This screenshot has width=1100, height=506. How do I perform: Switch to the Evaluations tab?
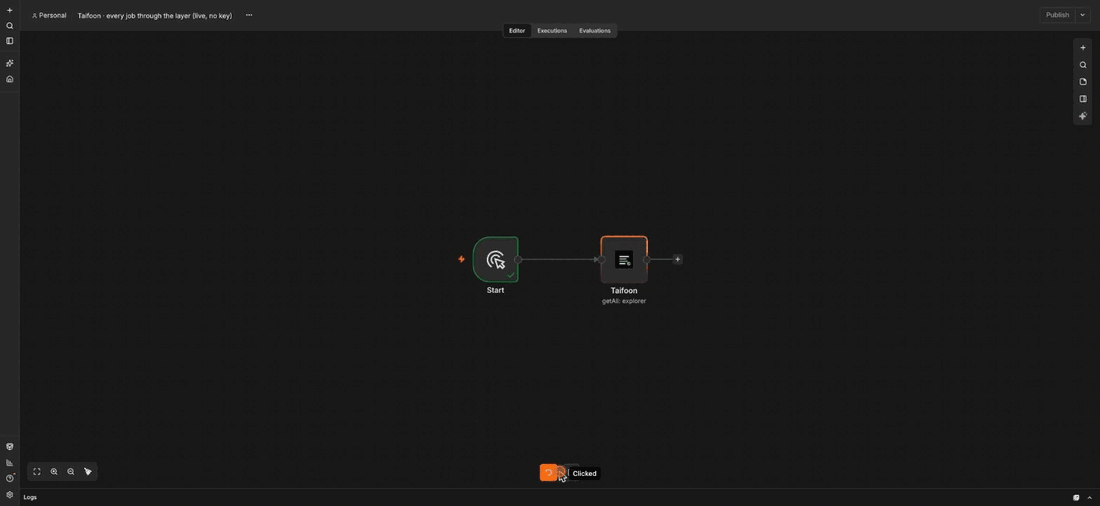[x=595, y=31]
